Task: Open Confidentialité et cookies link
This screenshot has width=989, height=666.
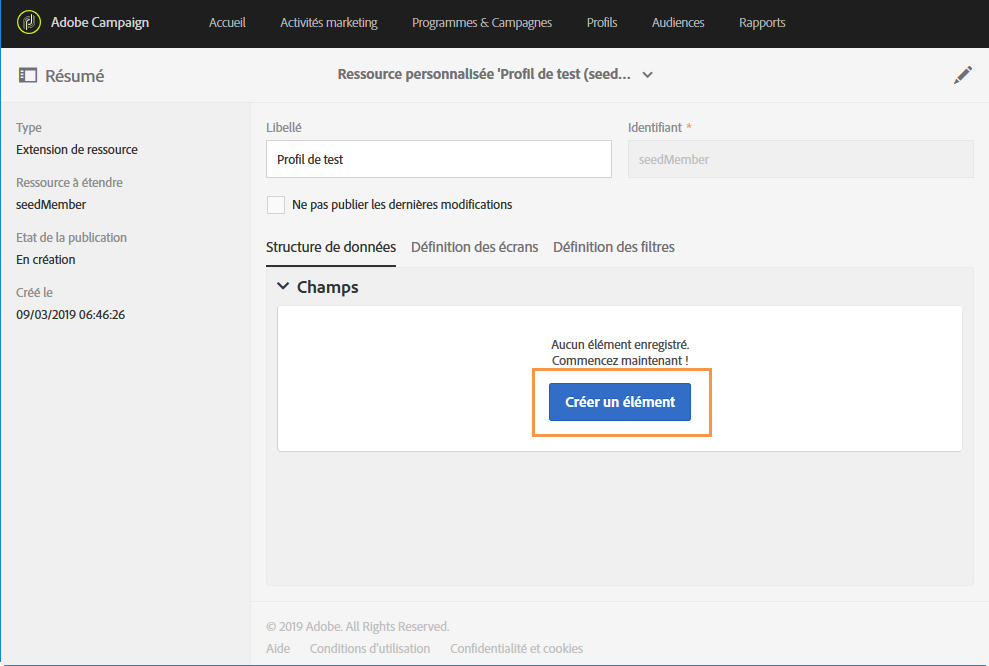Action: [x=516, y=649]
